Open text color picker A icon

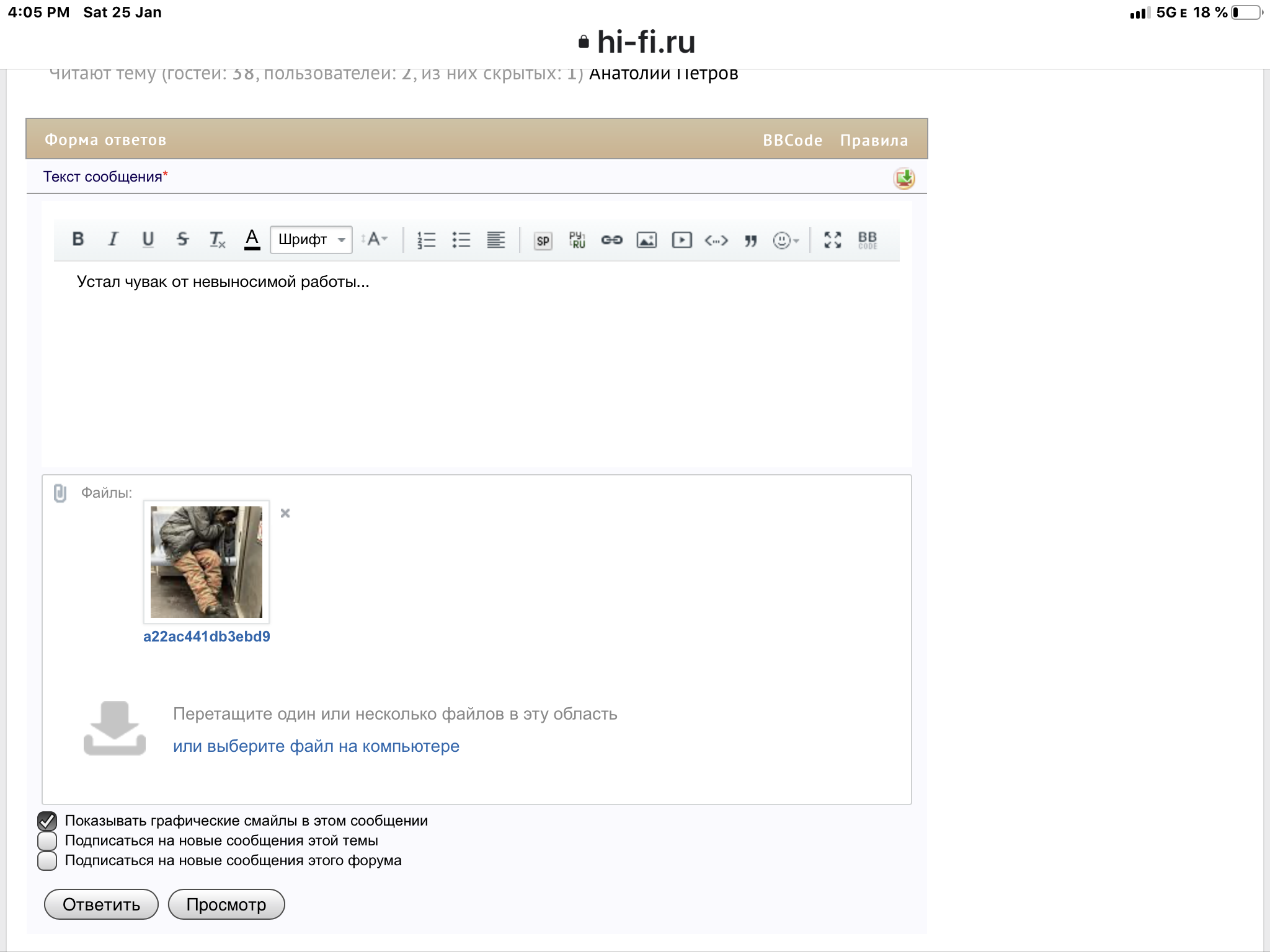tap(252, 239)
